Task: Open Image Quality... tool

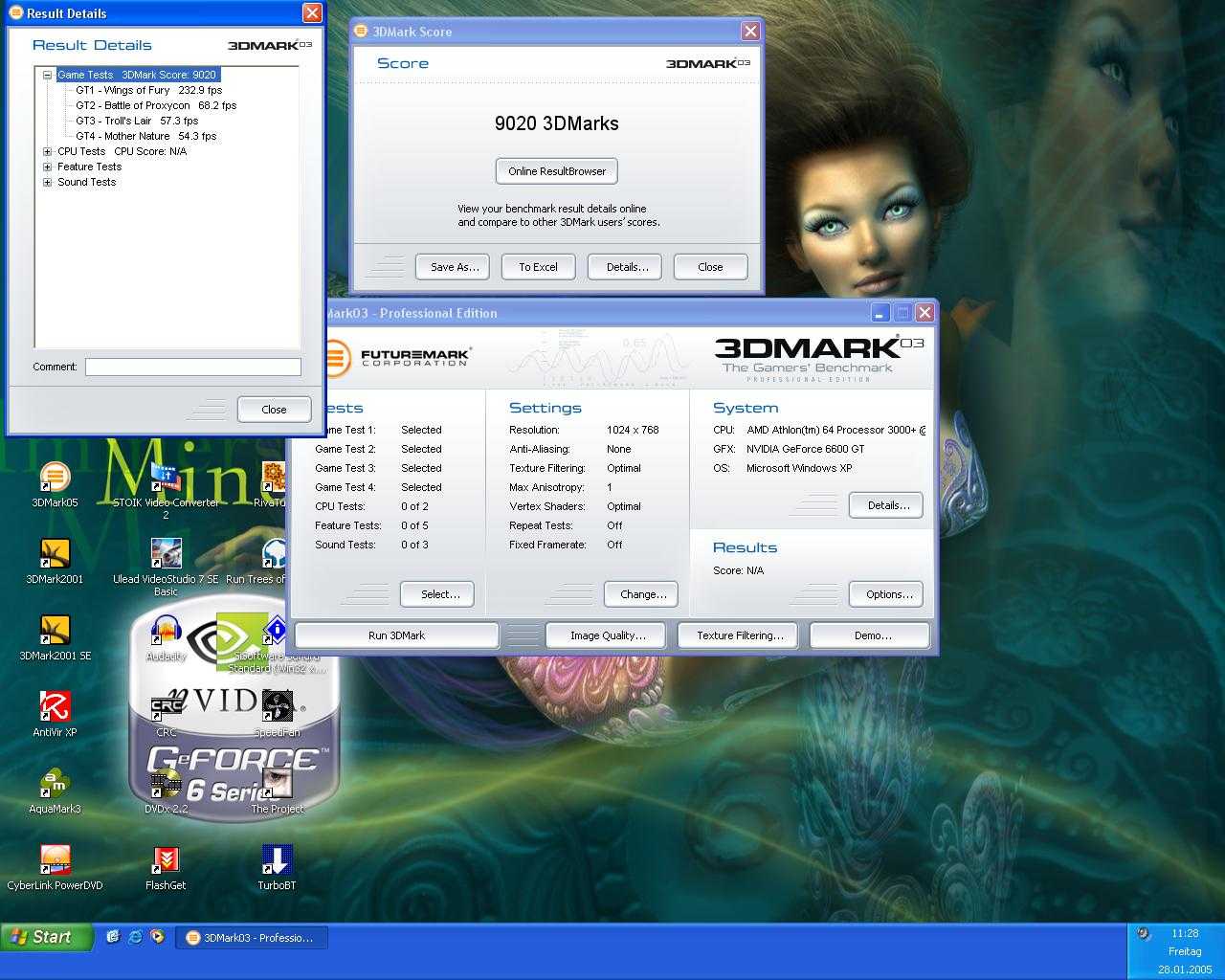Action: [608, 635]
